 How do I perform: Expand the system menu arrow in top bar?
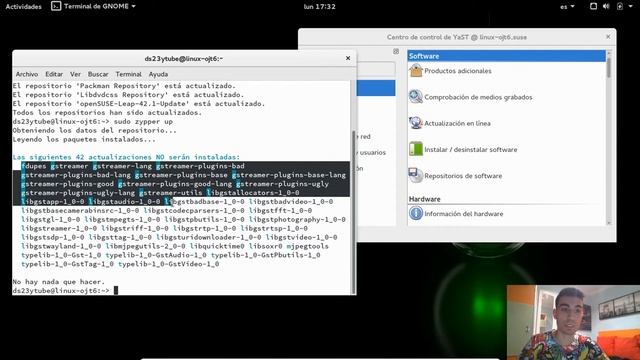pos(631,6)
